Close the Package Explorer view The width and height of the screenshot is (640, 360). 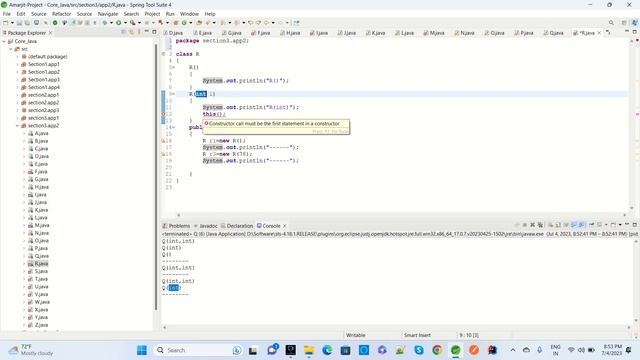pos(51,33)
